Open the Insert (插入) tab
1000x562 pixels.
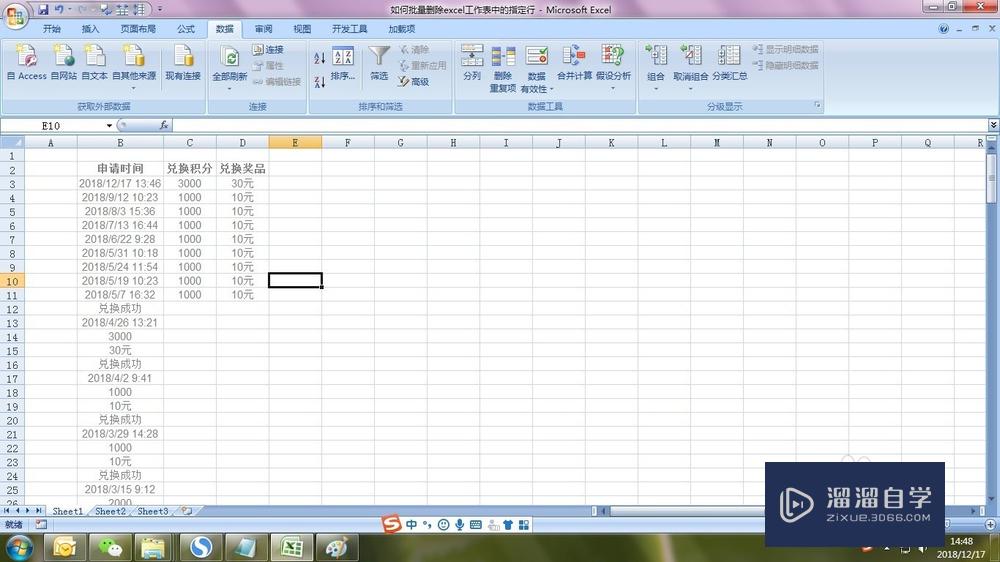click(x=91, y=29)
